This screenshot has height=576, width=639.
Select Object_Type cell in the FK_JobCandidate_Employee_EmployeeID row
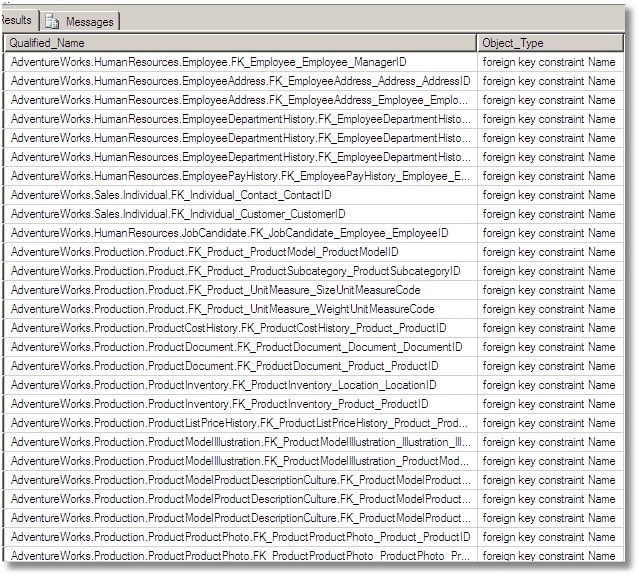tap(550, 233)
